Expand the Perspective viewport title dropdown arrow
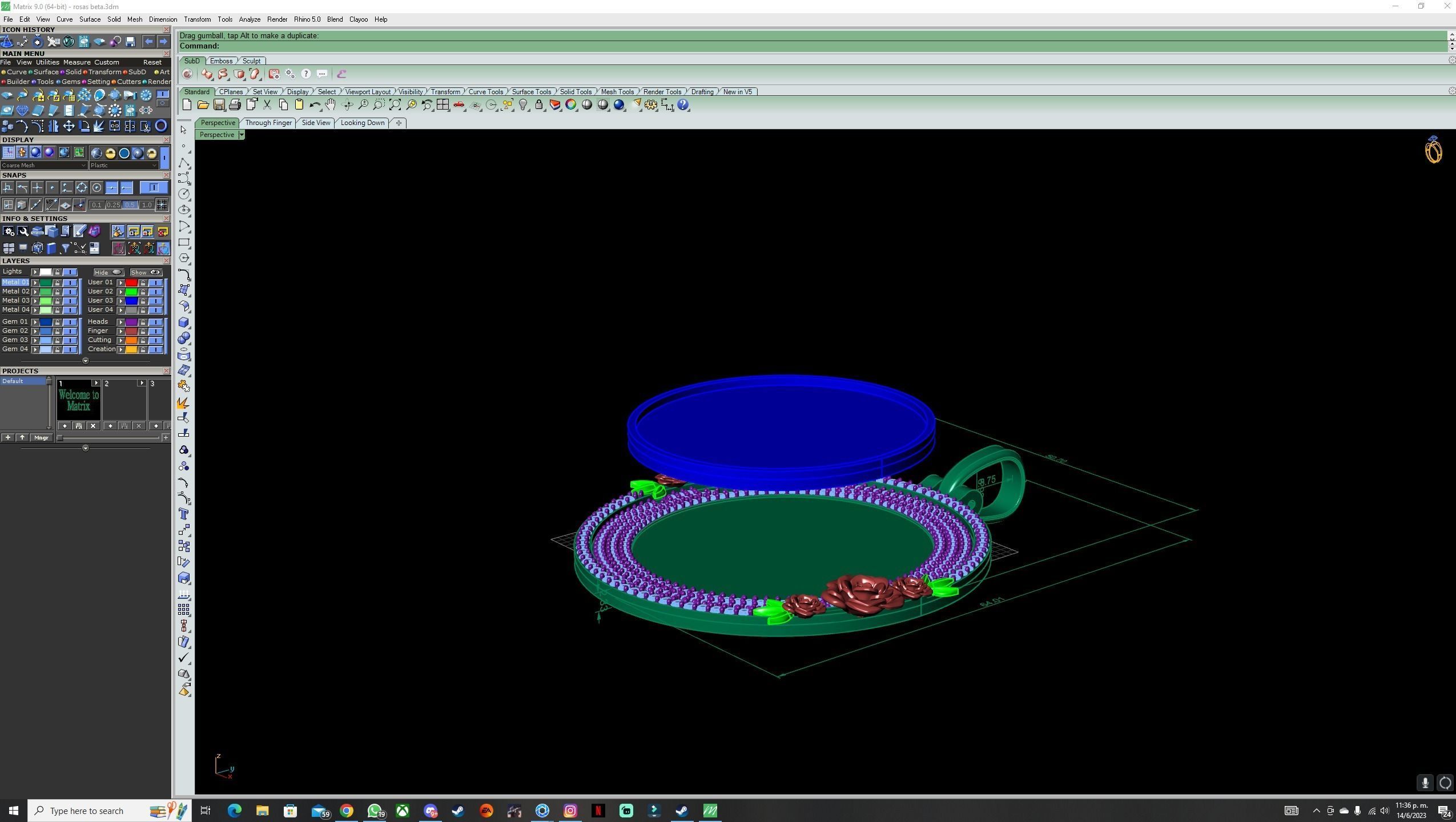 (x=242, y=135)
